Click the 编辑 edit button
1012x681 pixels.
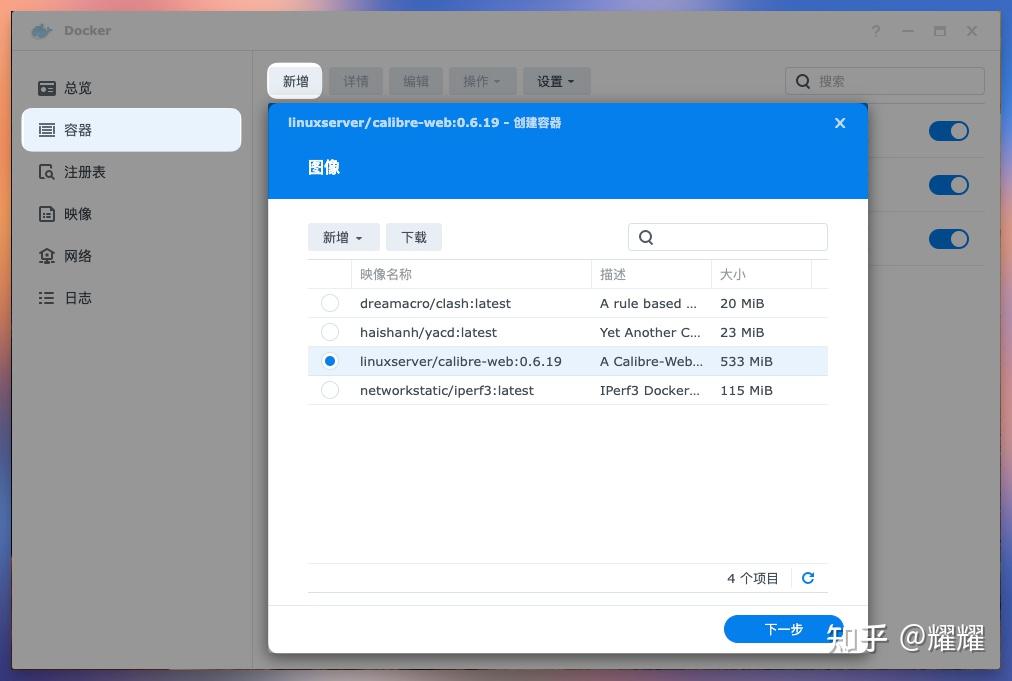tap(416, 81)
